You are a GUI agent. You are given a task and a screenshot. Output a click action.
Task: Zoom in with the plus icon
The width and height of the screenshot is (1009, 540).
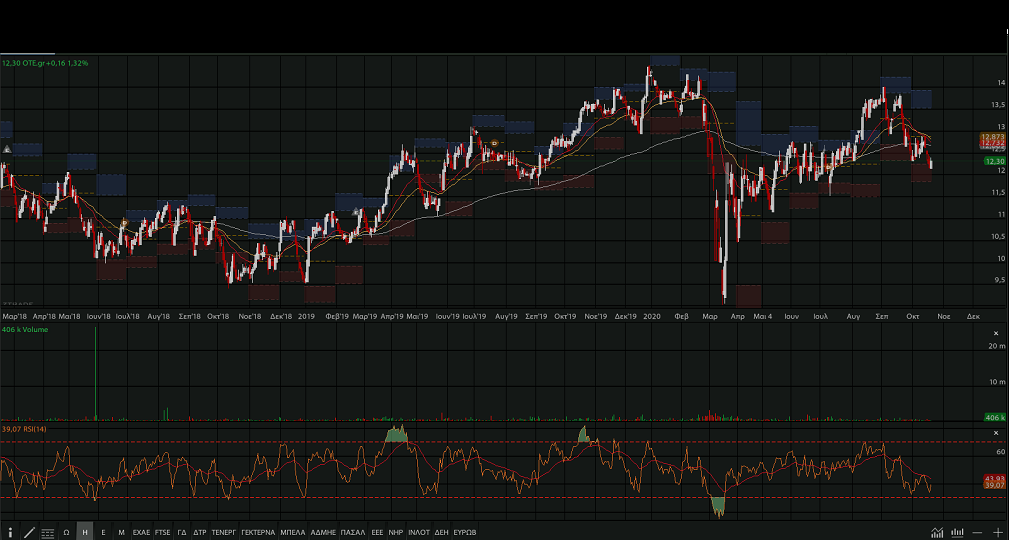(997, 532)
